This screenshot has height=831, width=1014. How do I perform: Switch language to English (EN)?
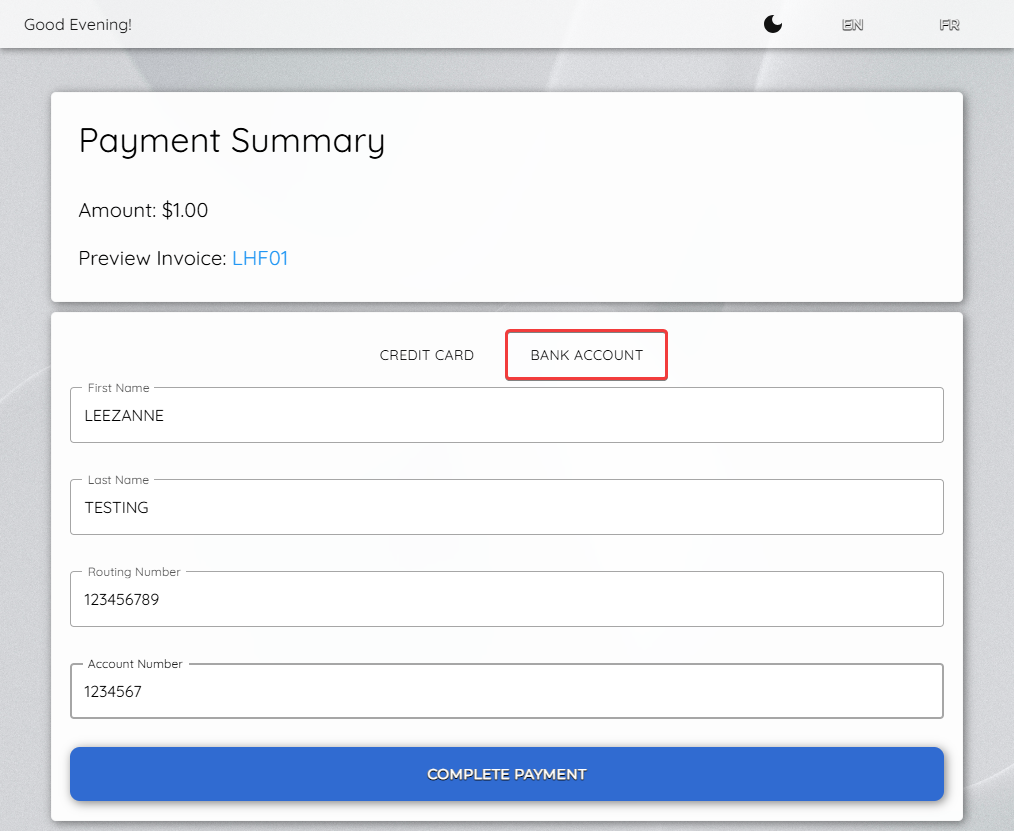[852, 25]
